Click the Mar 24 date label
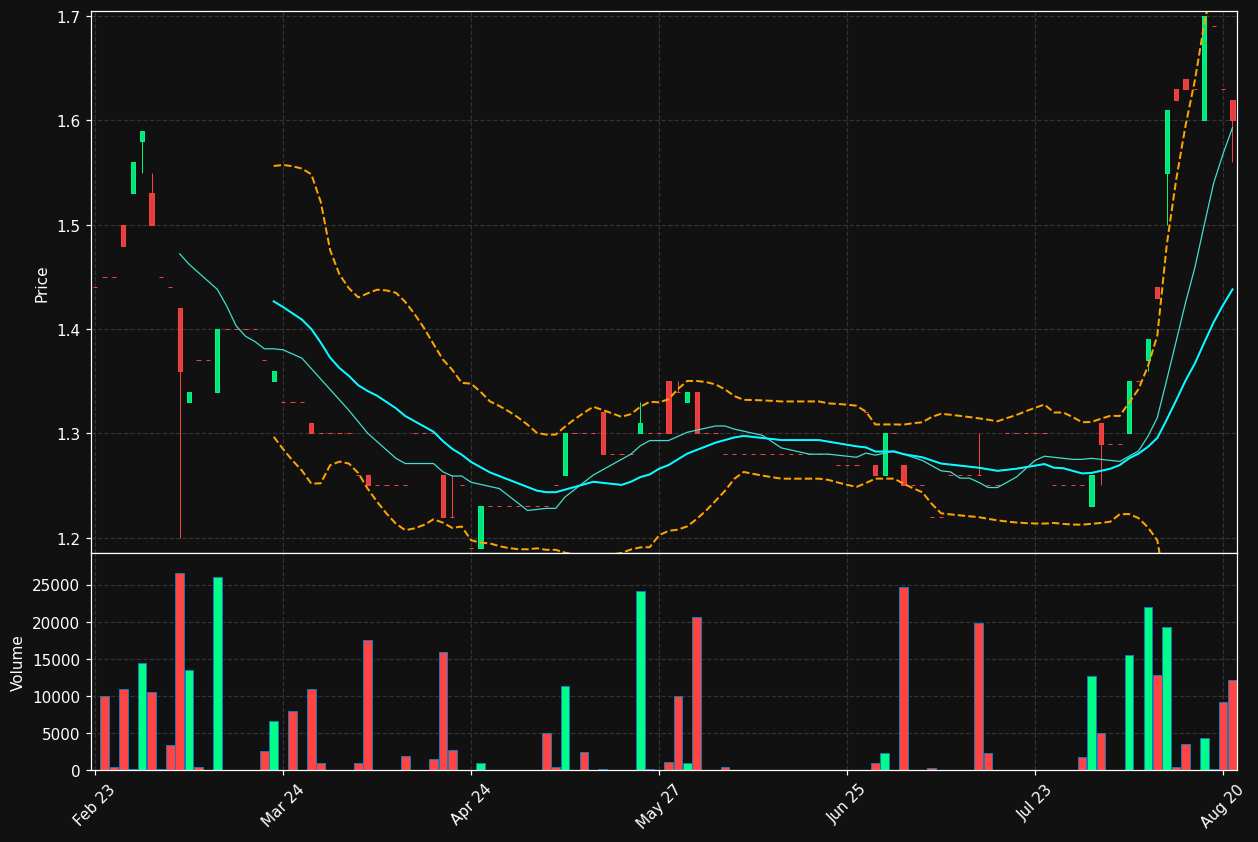This screenshot has width=1258, height=842. point(281,805)
